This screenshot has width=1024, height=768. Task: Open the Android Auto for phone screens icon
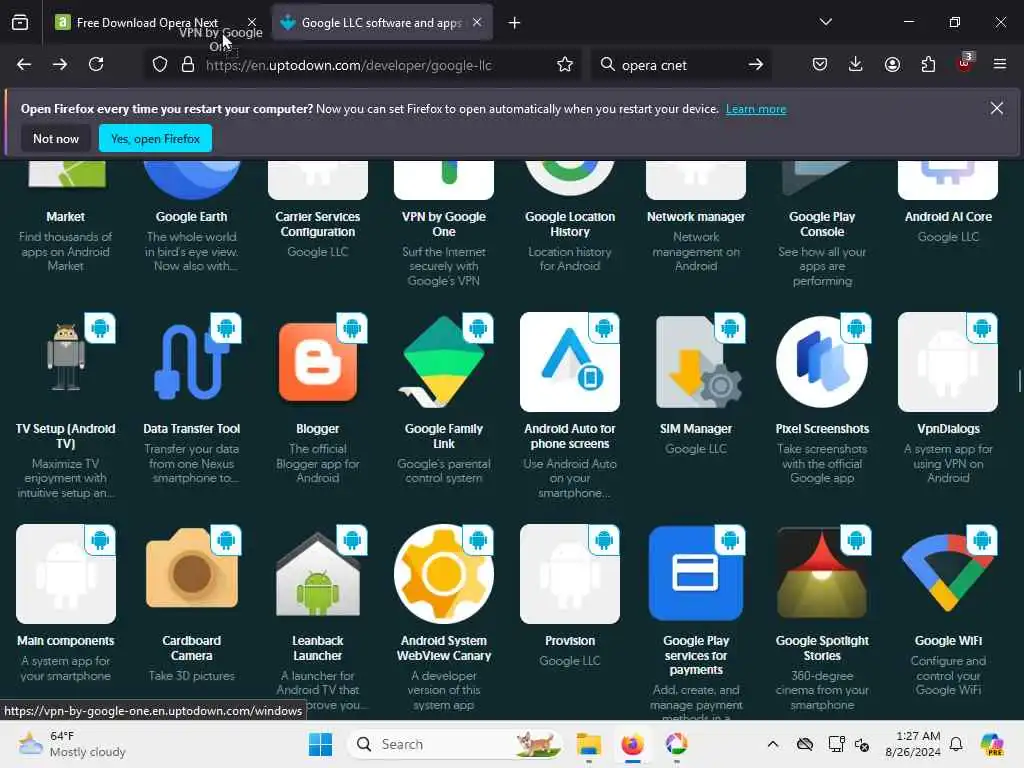pyautogui.click(x=569, y=362)
